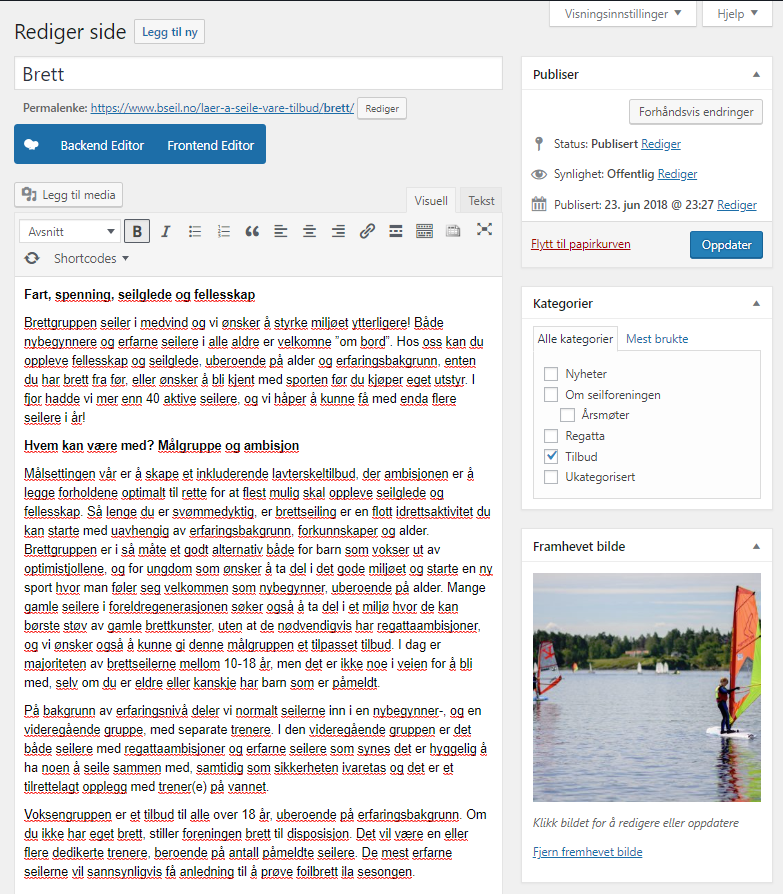Insert or edit link icon
This screenshot has height=894, width=783.
coord(367,231)
